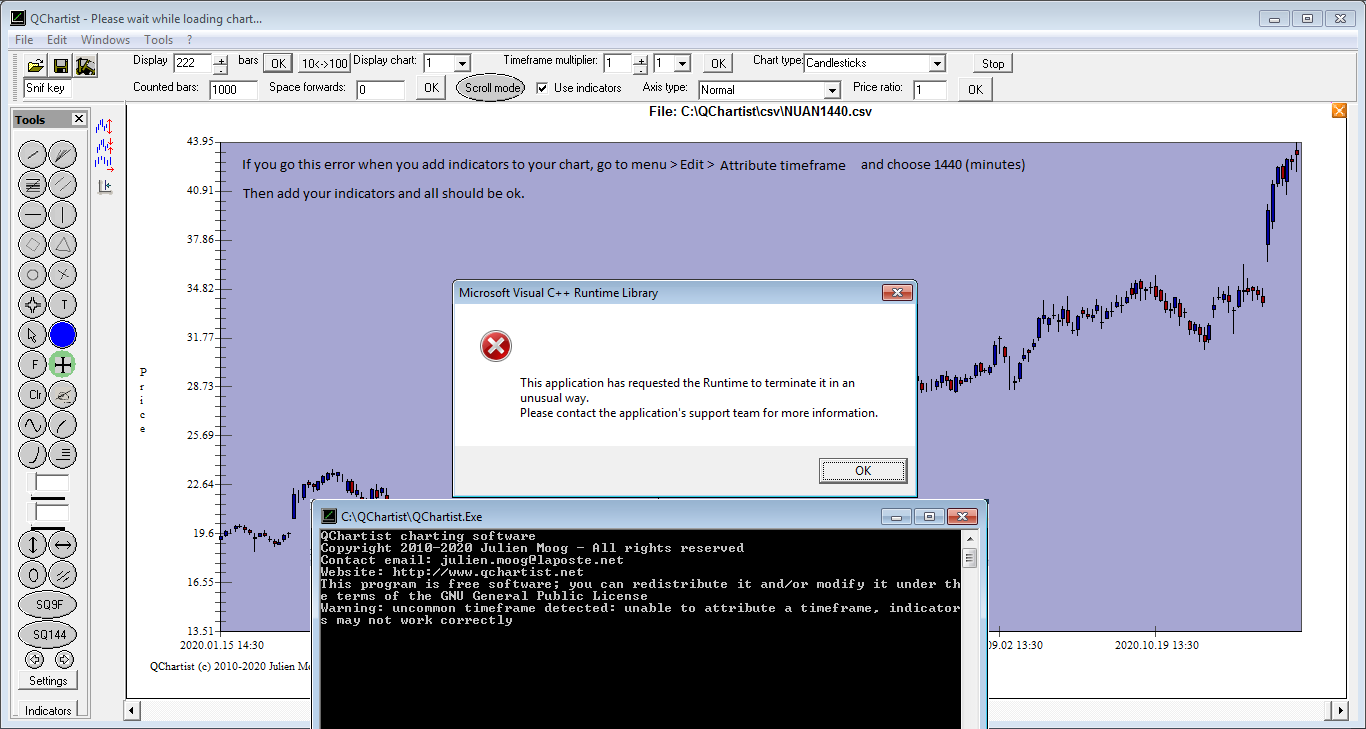This screenshot has width=1366, height=729.
Task: Open the Display chart number dropdown
Action: click(461, 63)
